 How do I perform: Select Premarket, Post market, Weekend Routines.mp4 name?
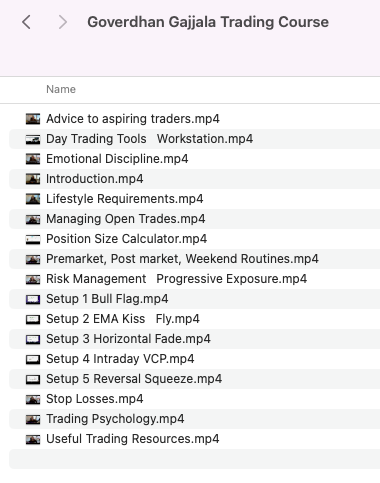(x=182, y=259)
